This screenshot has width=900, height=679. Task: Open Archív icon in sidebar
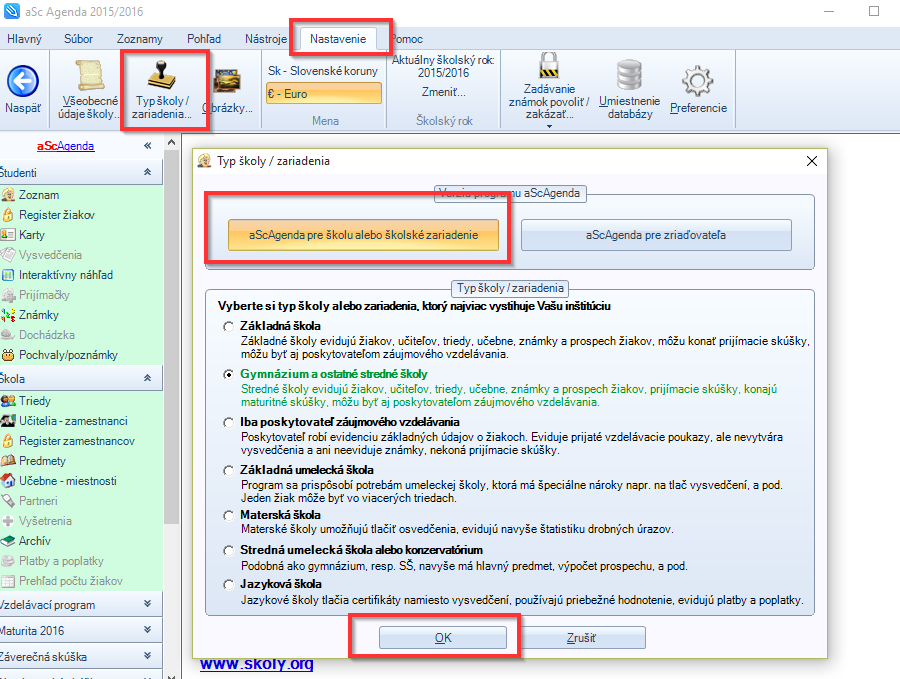click(8, 541)
